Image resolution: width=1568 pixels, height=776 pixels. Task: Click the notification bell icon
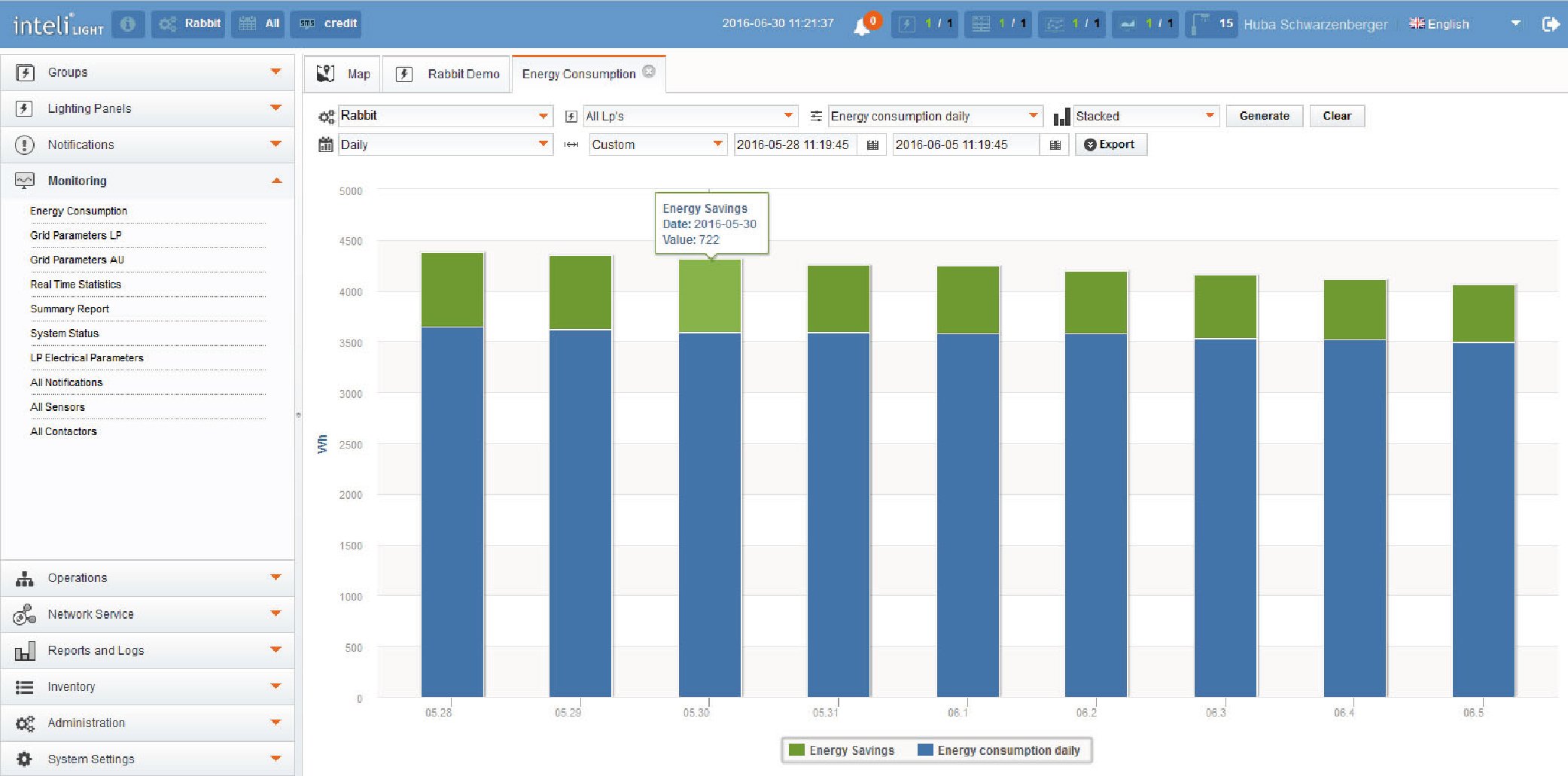click(x=863, y=26)
